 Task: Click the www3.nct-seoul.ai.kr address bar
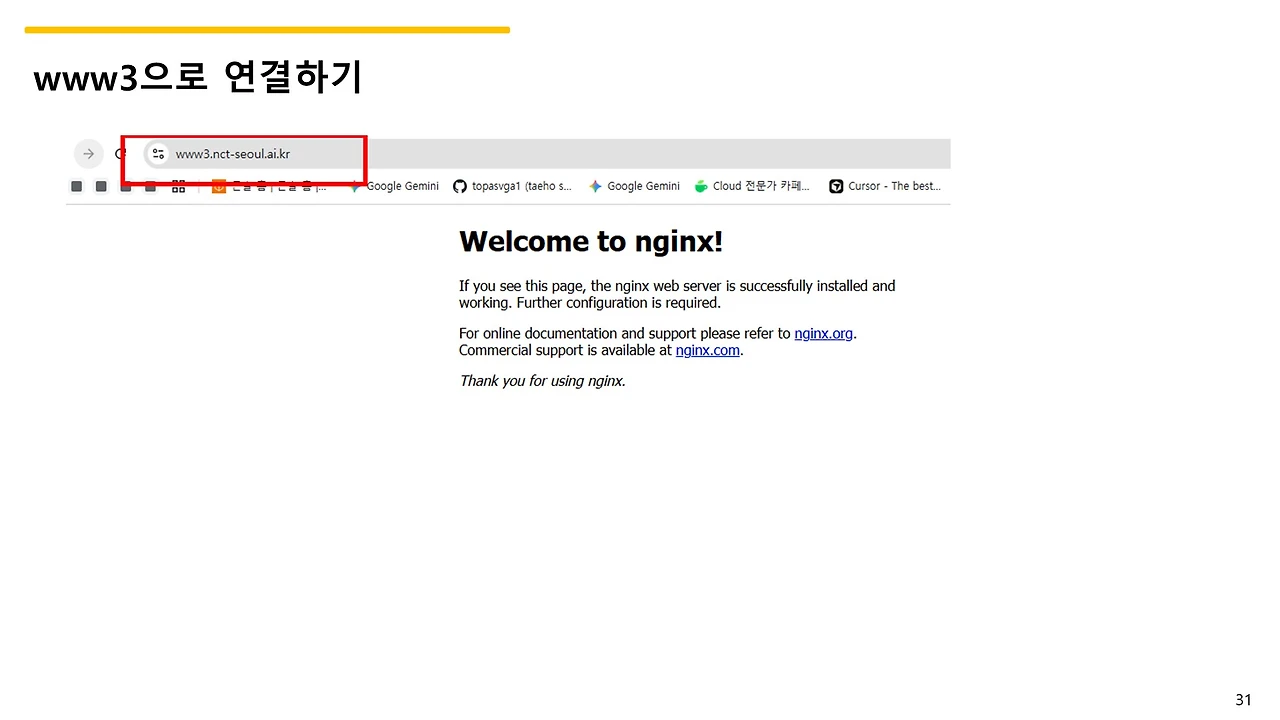pyautogui.click(x=232, y=154)
